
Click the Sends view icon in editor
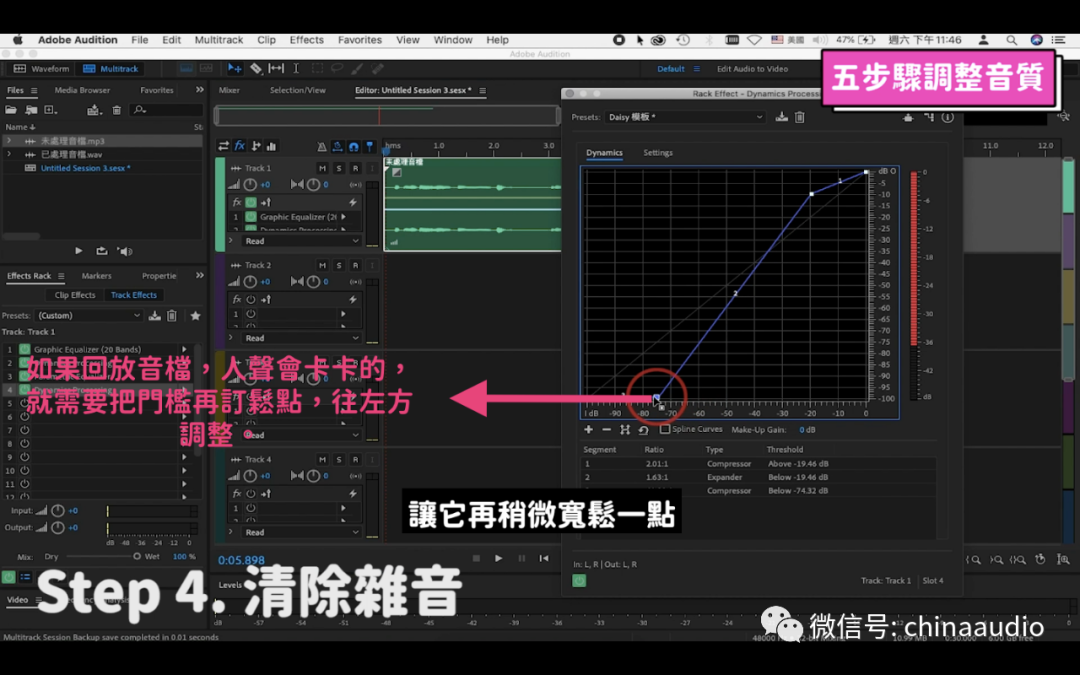pos(256,145)
